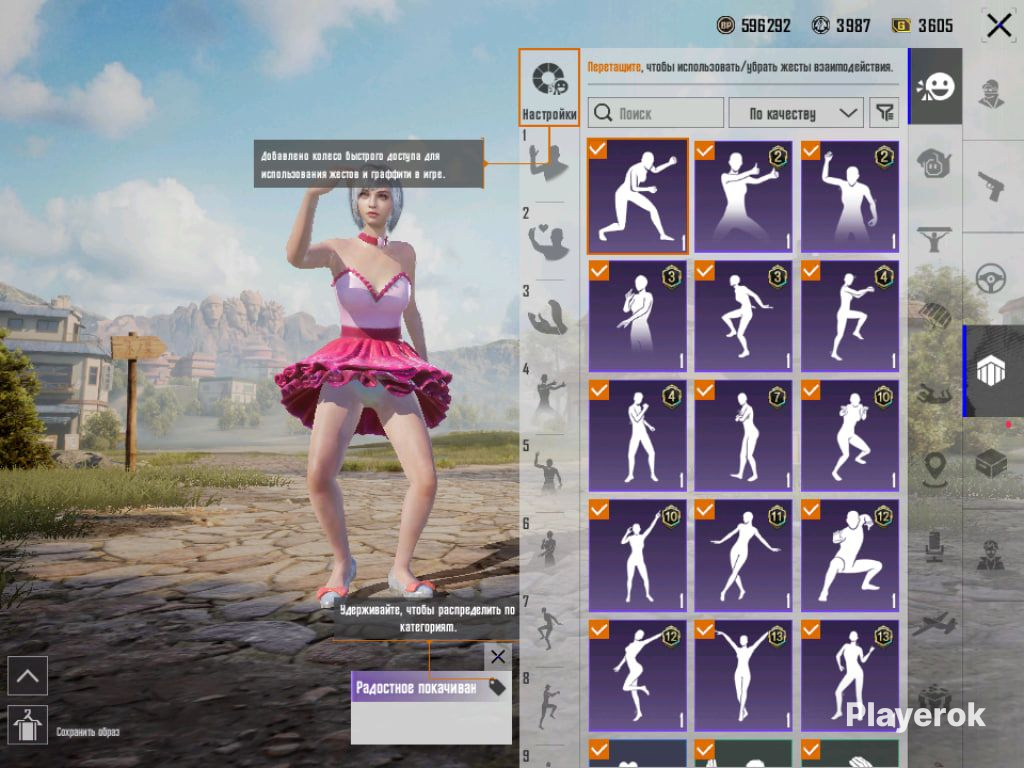
Task: Open the smiley emotes category tab
Action: pos(935,86)
